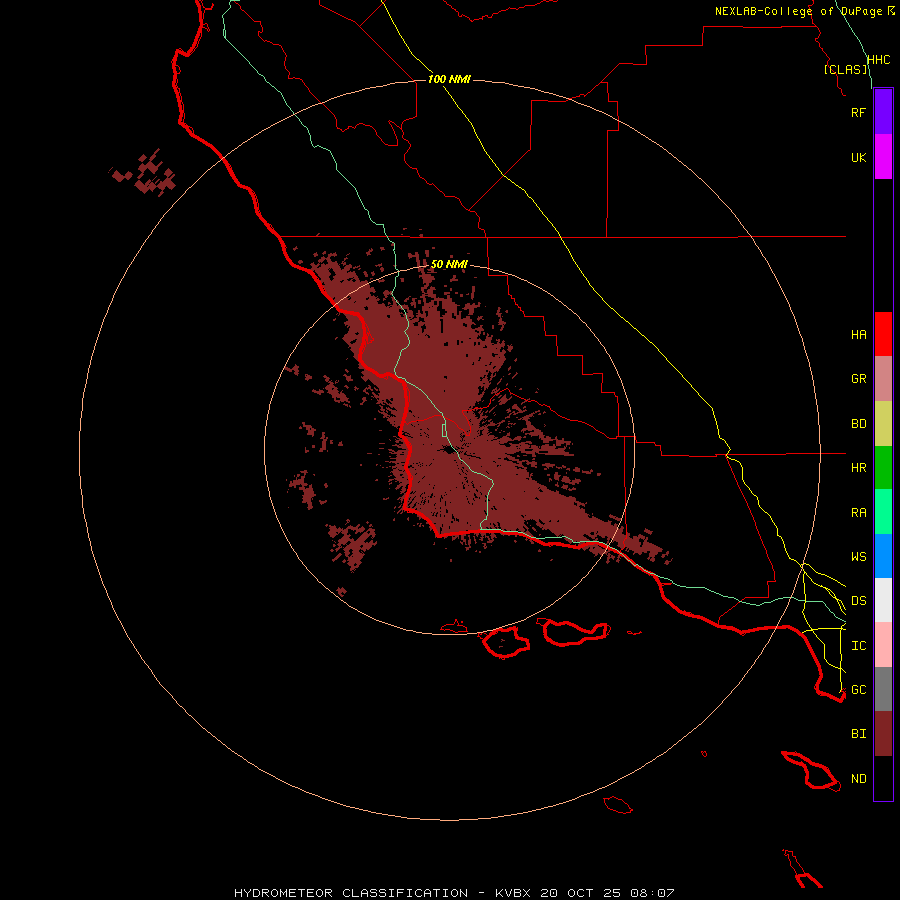Click the WS legend label

(858, 556)
